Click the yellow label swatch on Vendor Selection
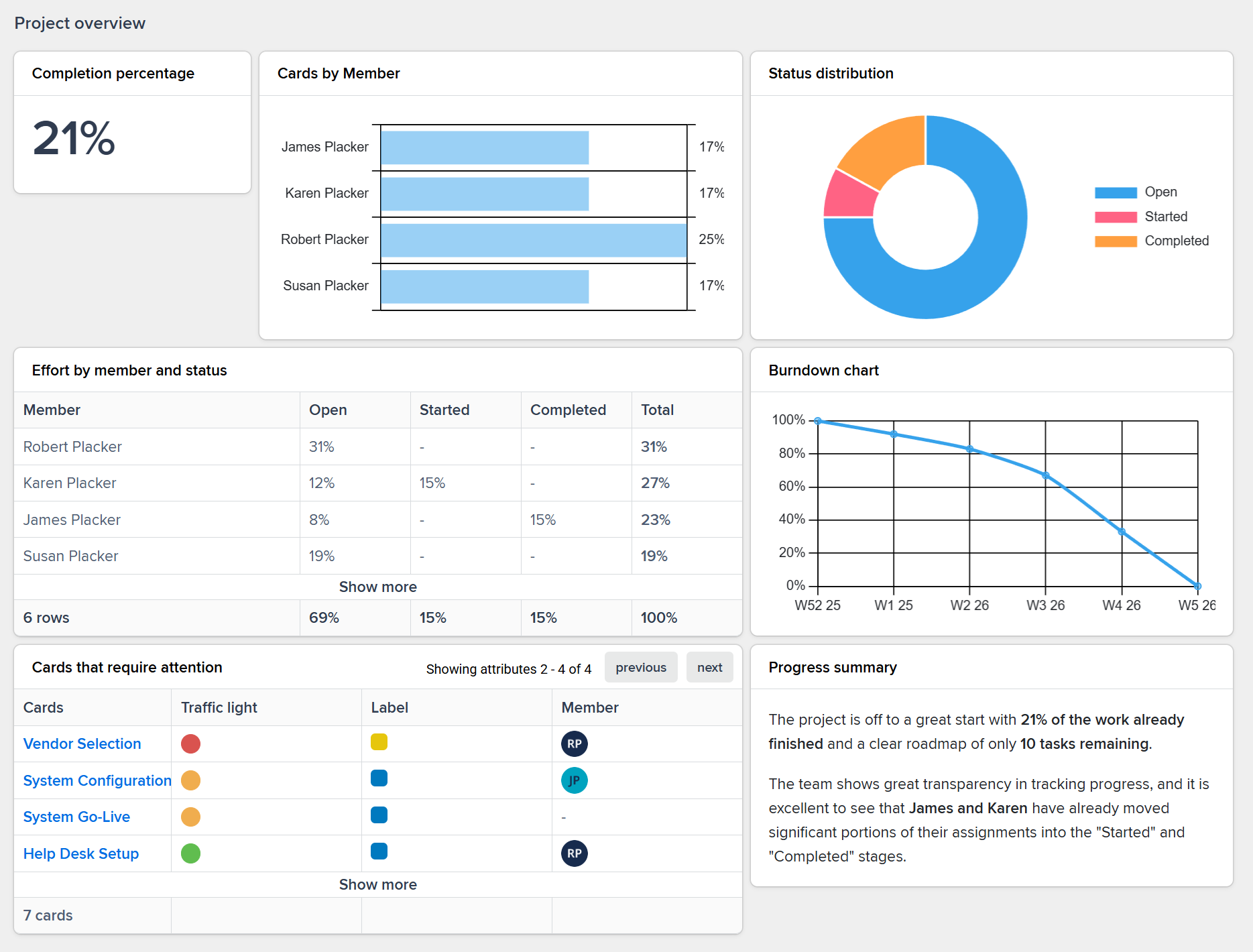1253x952 pixels. [x=379, y=742]
